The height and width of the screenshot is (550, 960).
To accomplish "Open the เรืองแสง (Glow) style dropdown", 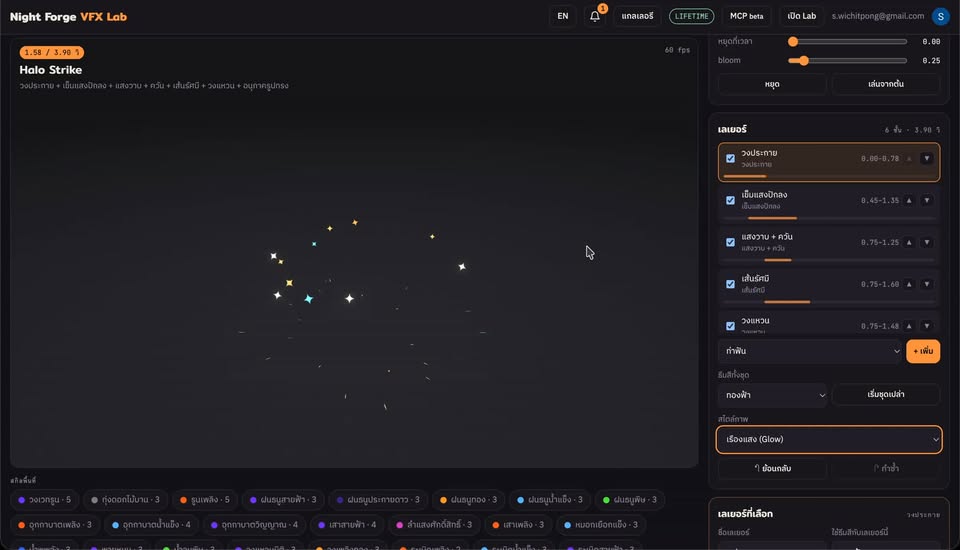I will (829, 439).
